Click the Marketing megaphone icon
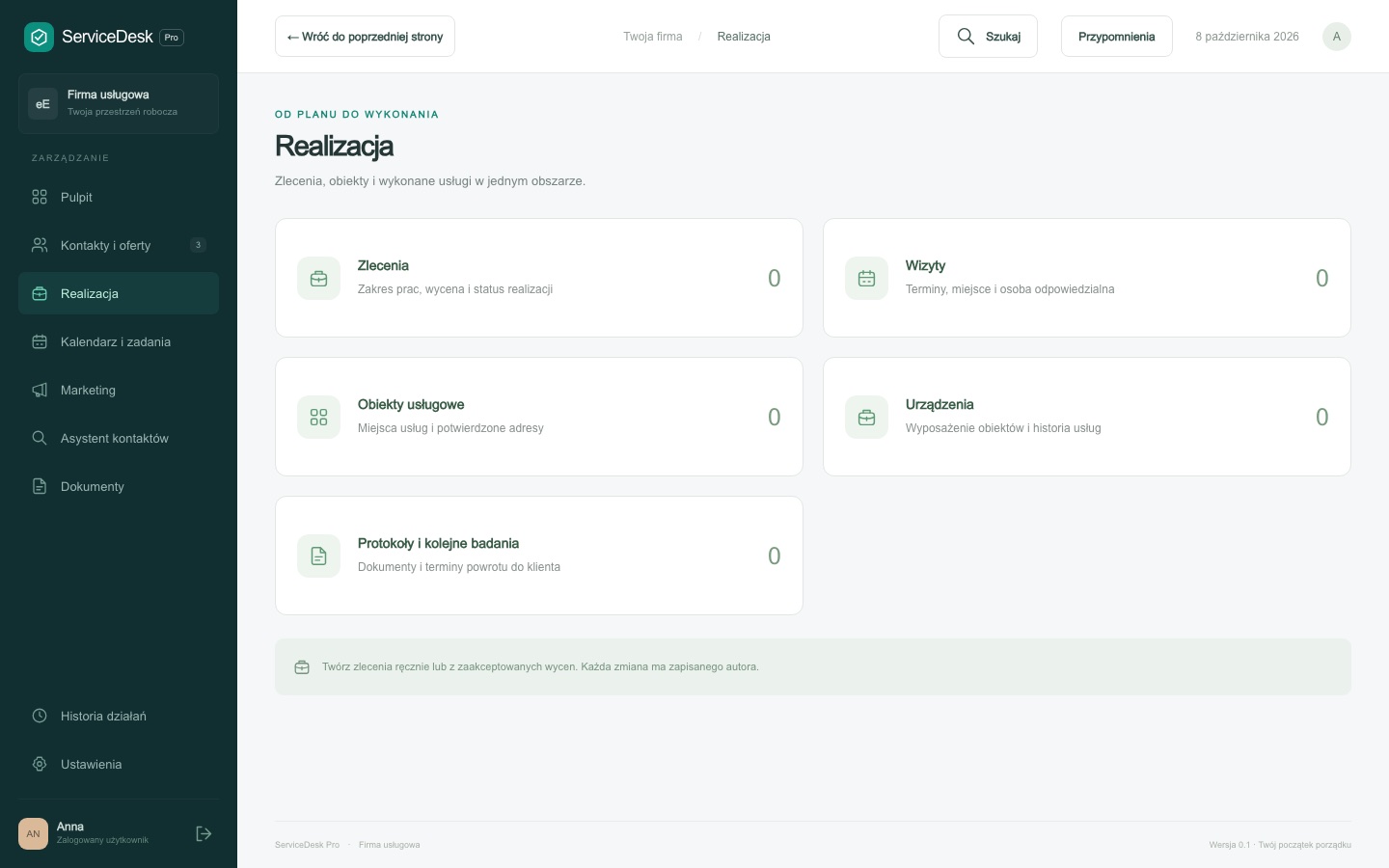Image resolution: width=1389 pixels, height=868 pixels. [40, 390]
